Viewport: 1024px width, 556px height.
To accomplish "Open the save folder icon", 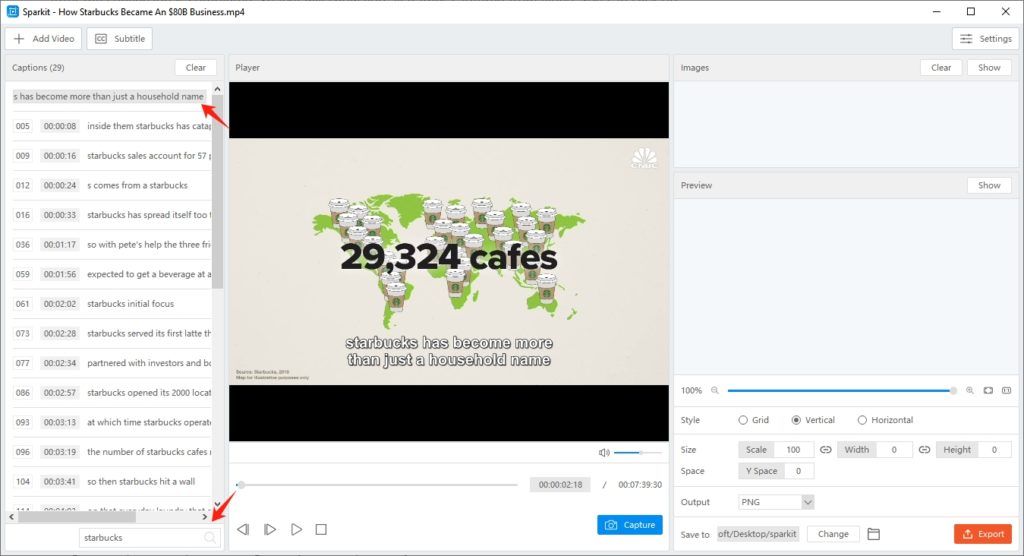I will click(874, 534).
